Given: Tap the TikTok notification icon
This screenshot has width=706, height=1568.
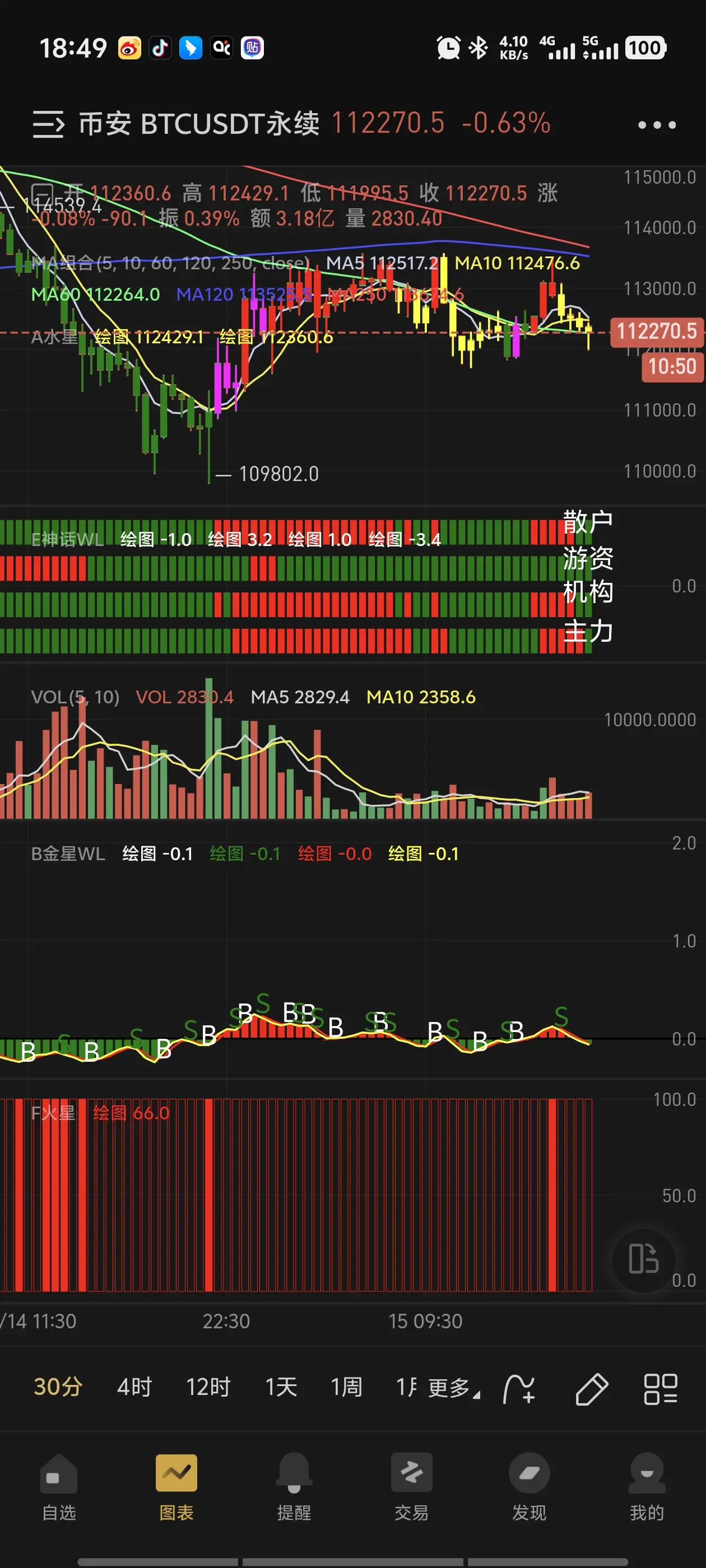Looking at the screenshot, I should pos(160,48).
